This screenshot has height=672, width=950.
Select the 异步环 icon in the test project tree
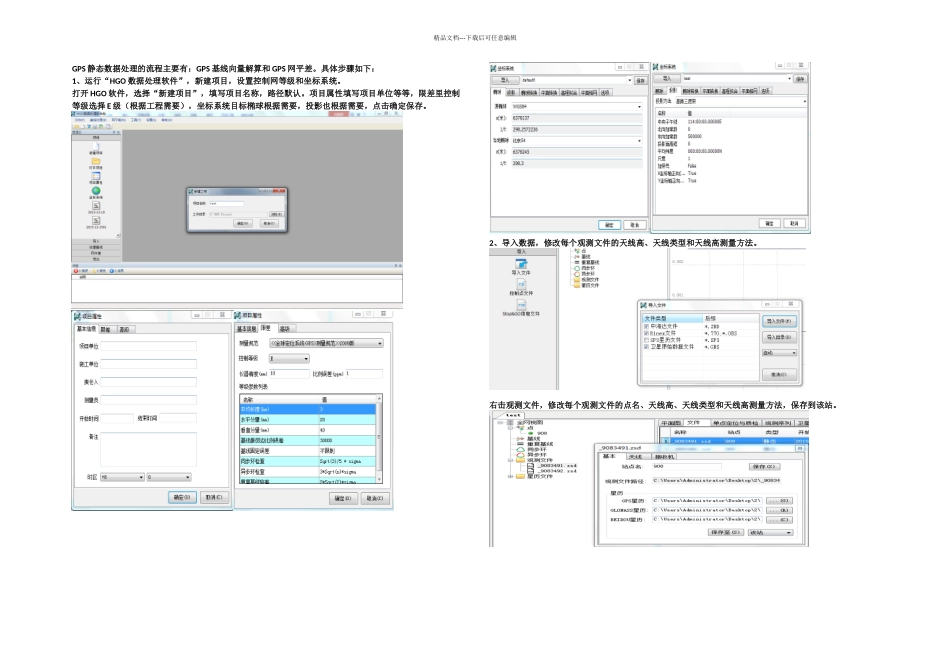pyautogui.click(x=520, y=455)
